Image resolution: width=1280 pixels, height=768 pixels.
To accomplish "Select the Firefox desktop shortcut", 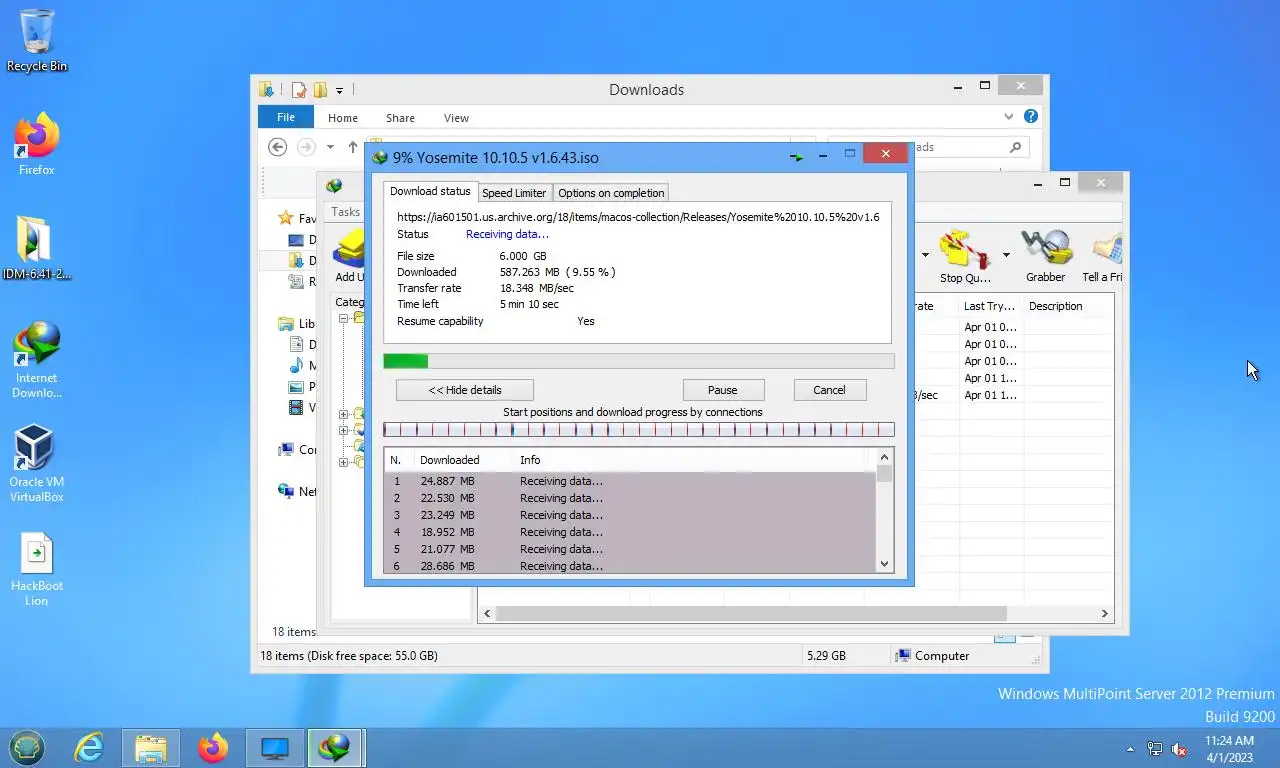I will pos(37,144).
